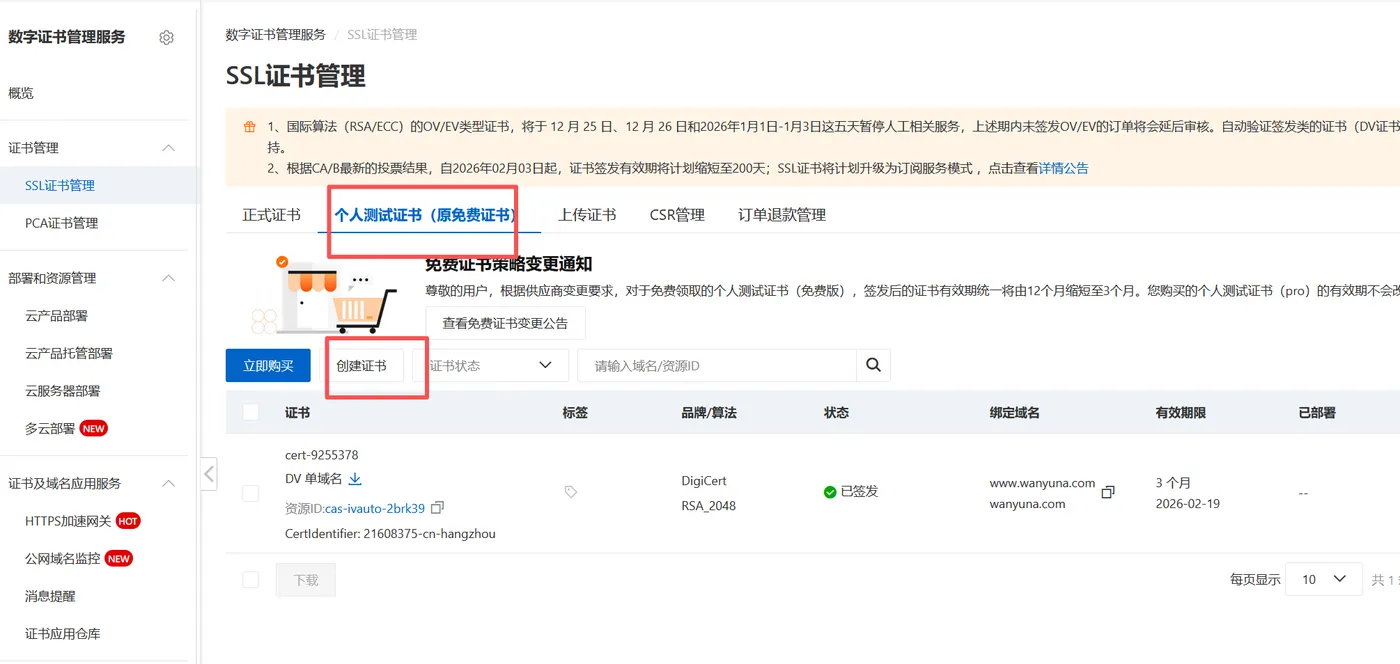Select the checkbox for cert-9255378 row

(x=251, y=493)
